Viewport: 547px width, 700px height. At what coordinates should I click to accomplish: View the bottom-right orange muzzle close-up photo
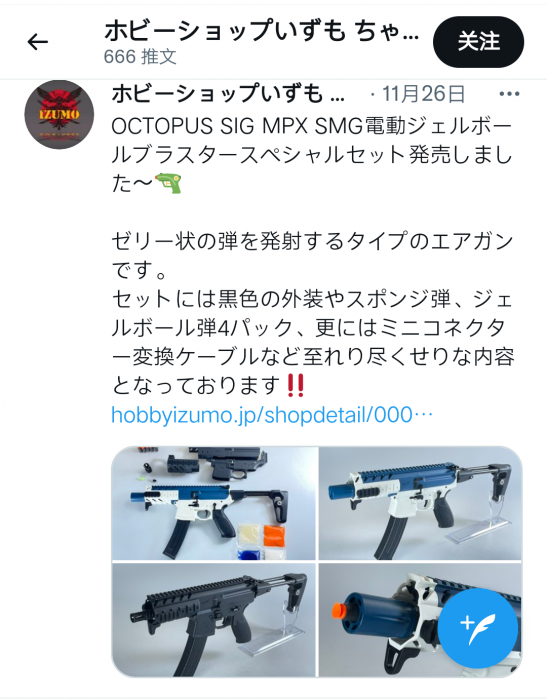pos(421,620)
